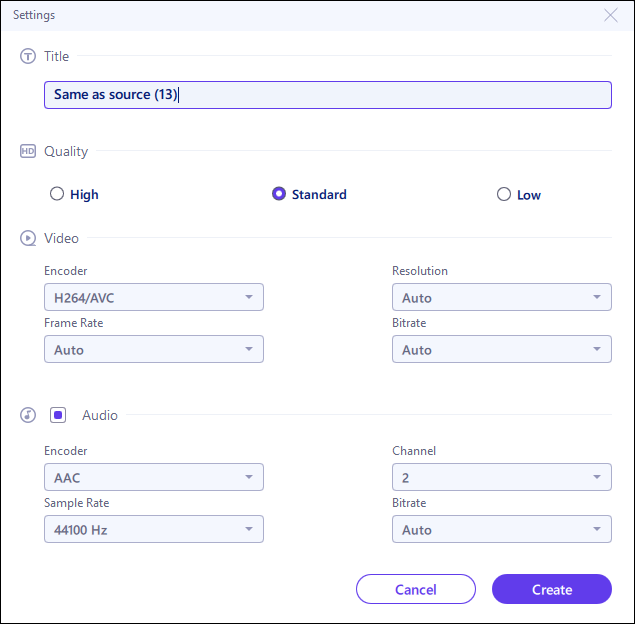
Task: Select the Low quality option
Action: pyautogui.click(x=504, y=195)
